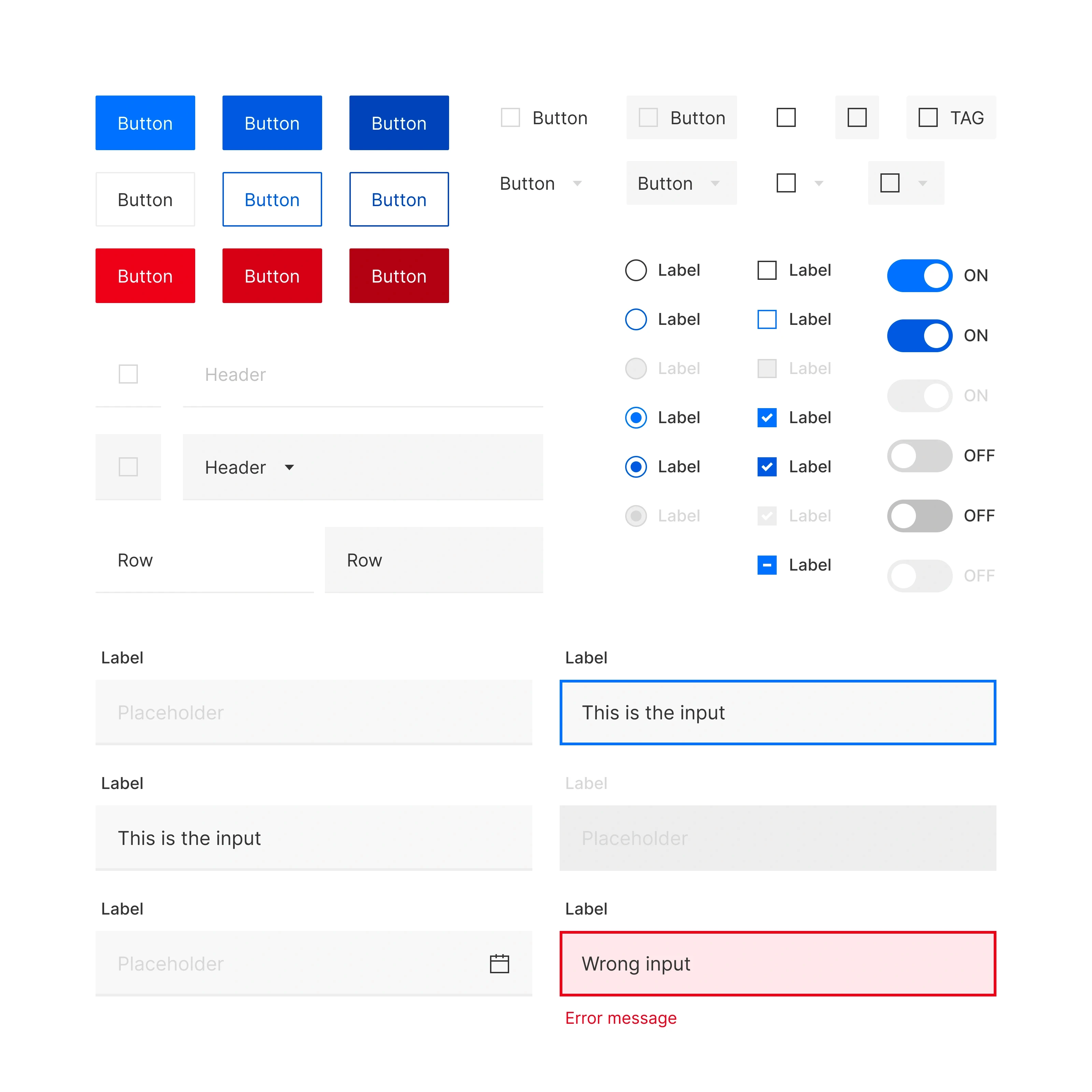Expand the gray Header dropdown arrow
Viewport: 1092px width, 1092px height.
[289, 468]
